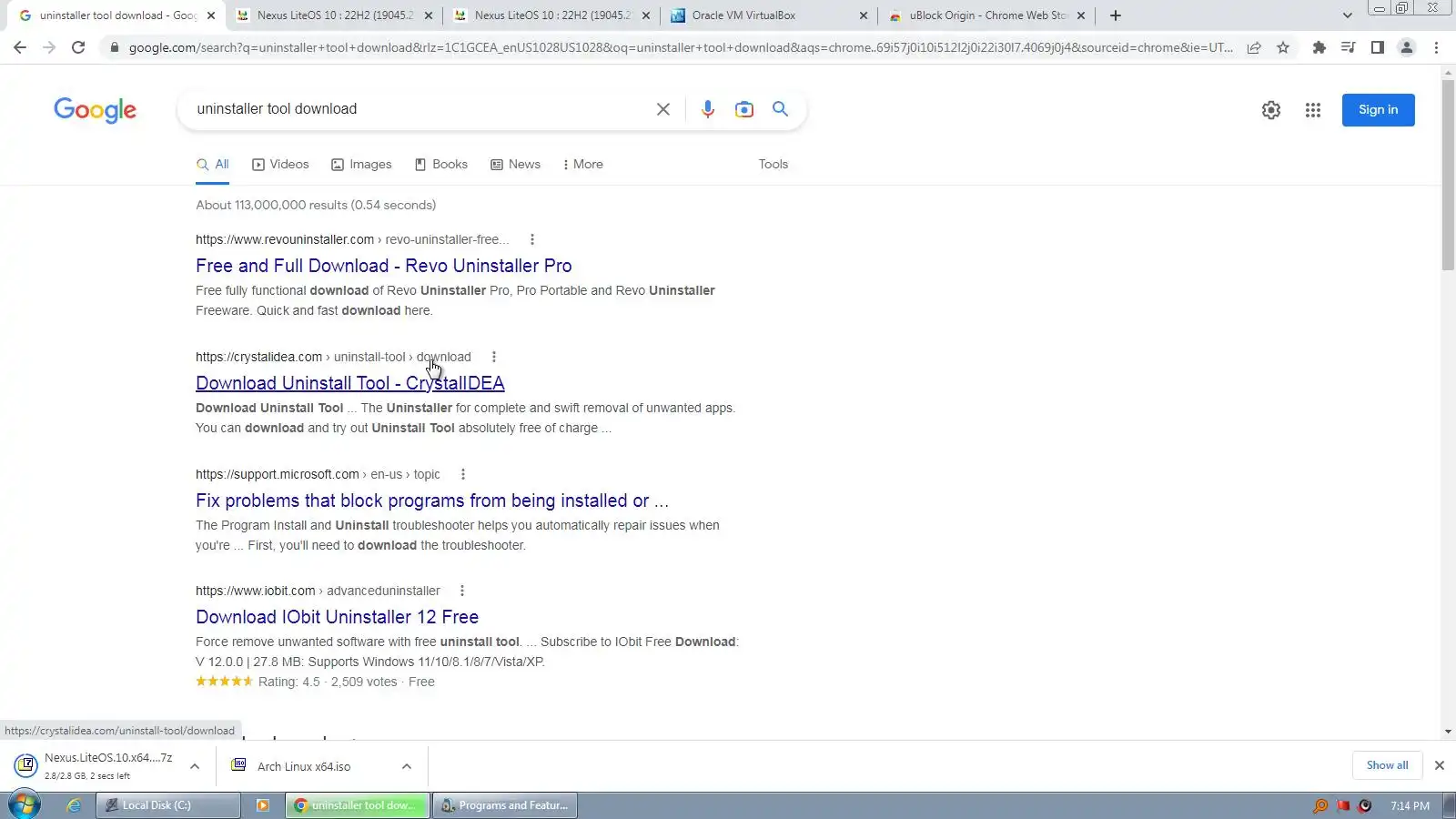Start a voice search with the microphone
The image size is (1456, 819).
click(707, 109)
